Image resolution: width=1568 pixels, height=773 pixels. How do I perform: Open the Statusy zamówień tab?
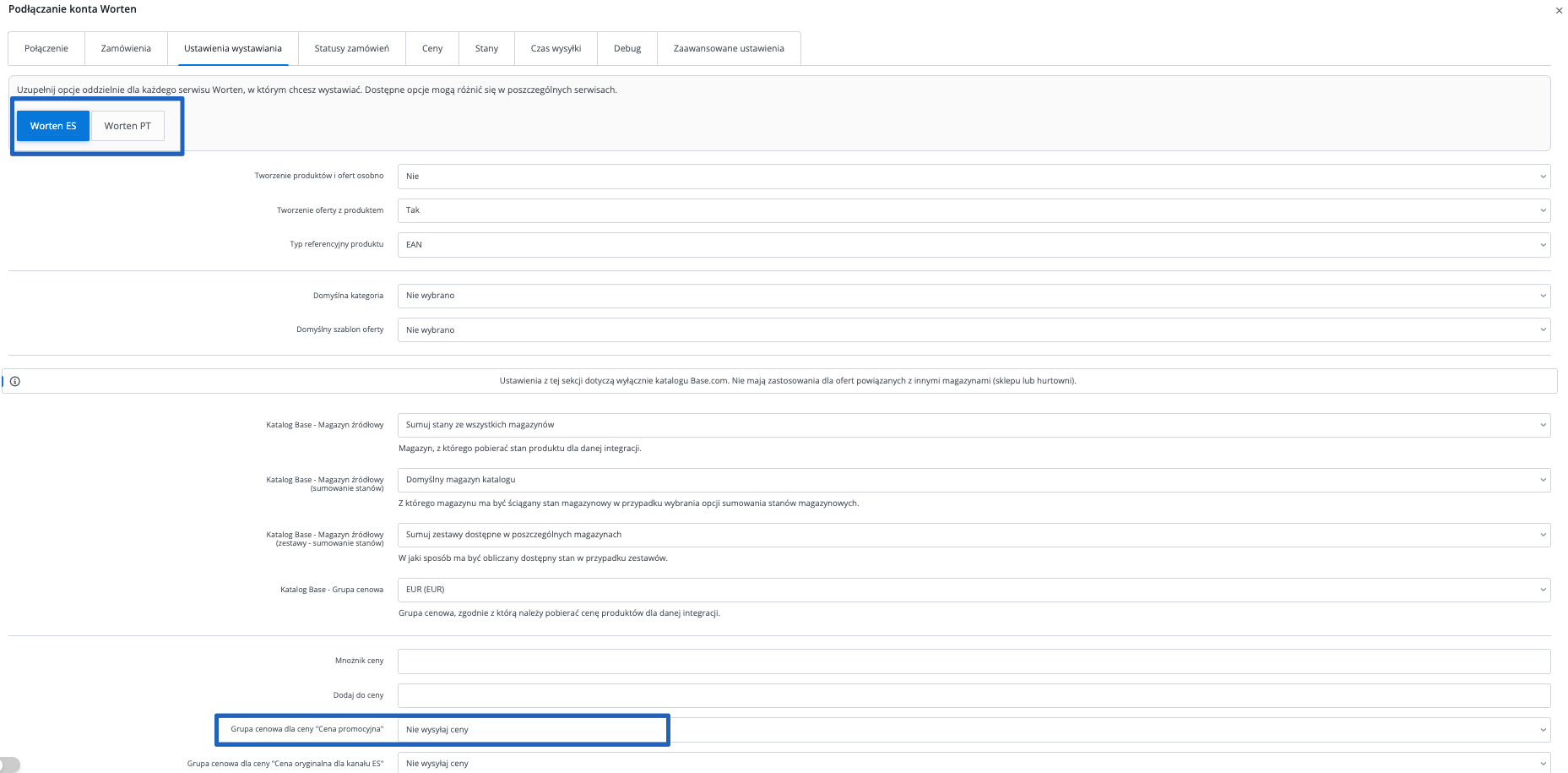(x=351, y=49)
